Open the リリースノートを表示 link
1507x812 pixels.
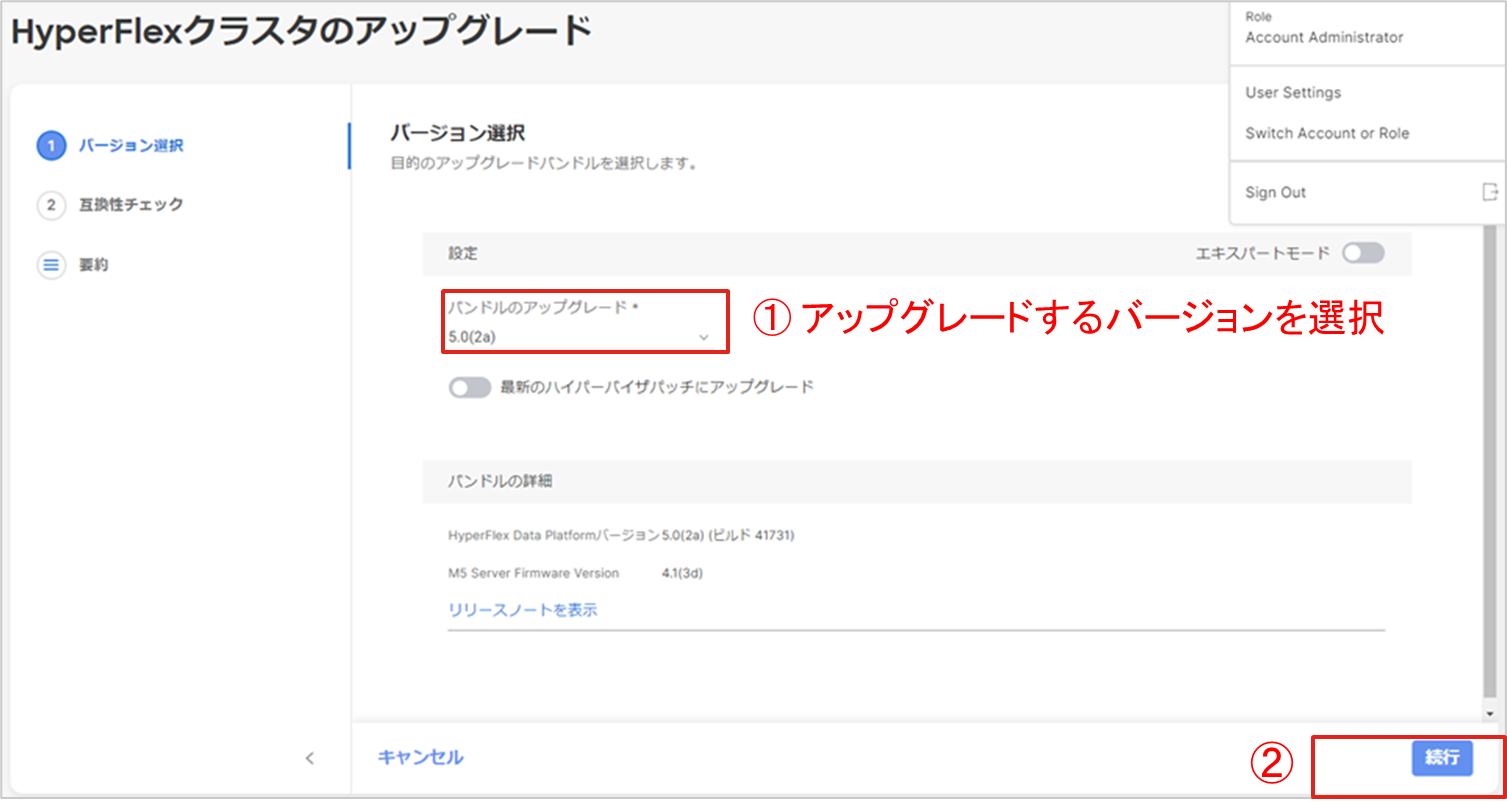(523, 610)
